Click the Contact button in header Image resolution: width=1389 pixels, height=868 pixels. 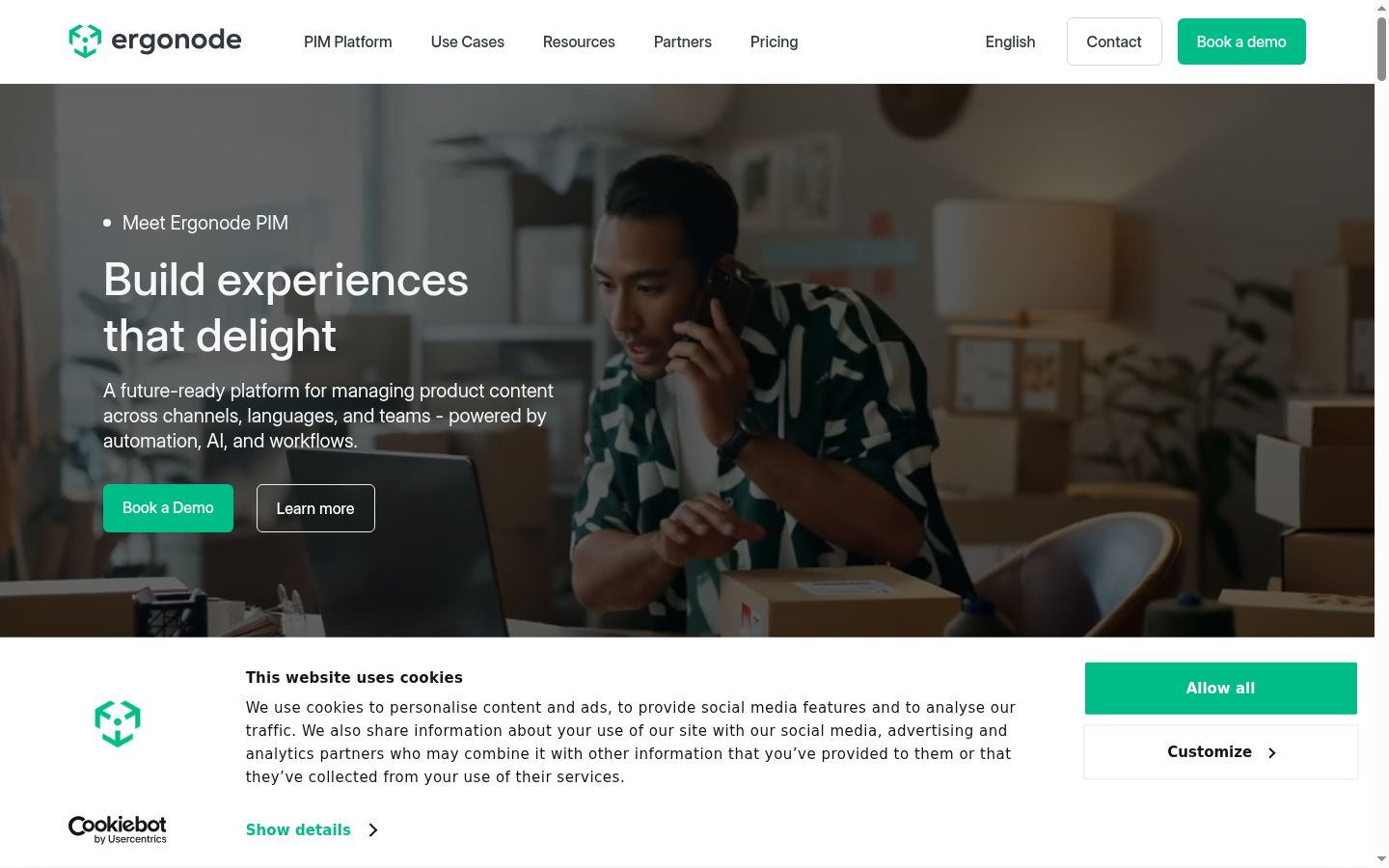[1114, 41]
